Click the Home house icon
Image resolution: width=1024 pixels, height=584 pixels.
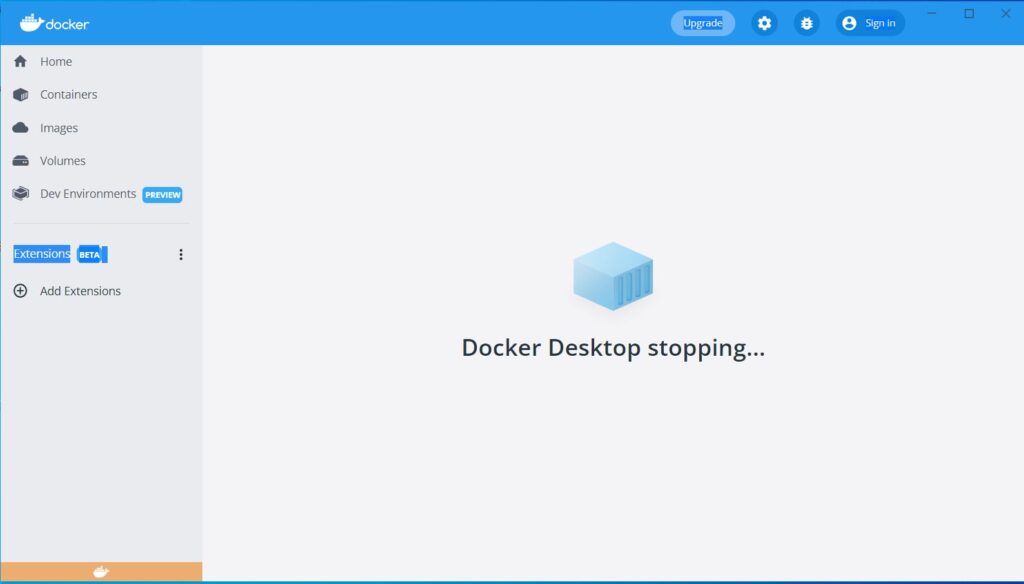click(x=20, y=61)
